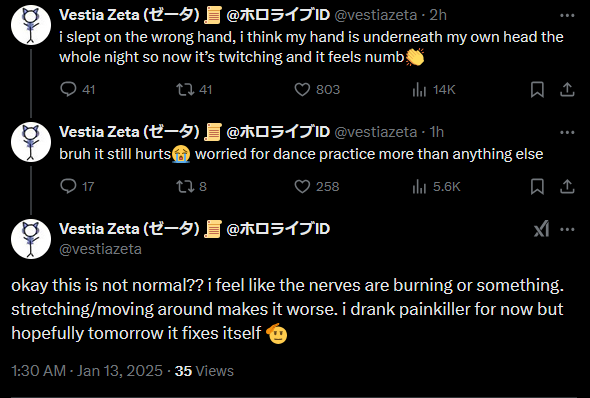The height and width of the screenshot is (398, 590).
Task: Like the tweet with 803 likes
Action: click(x=317, y=90)
